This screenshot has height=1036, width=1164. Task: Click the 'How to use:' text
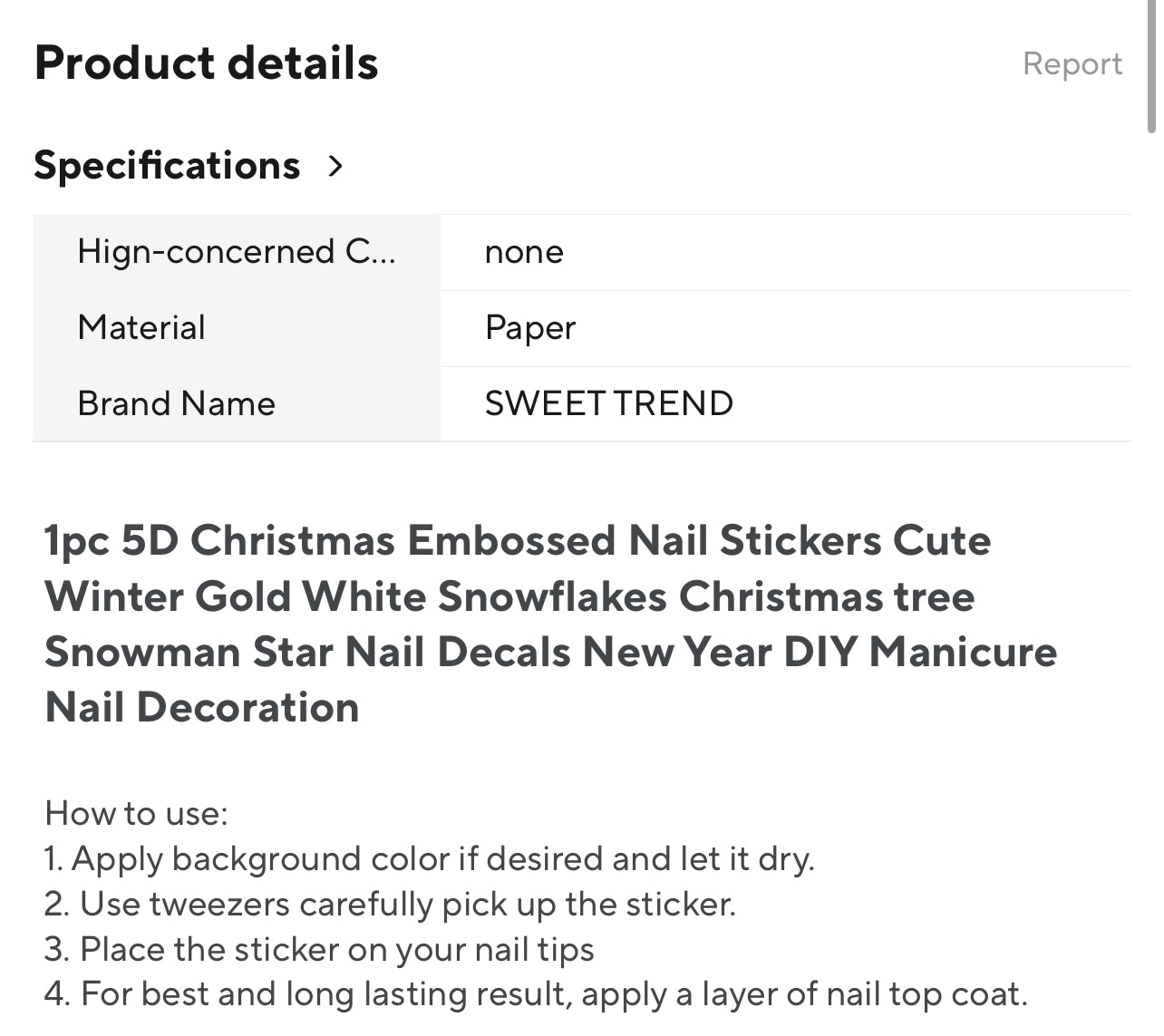[x=136, y=813]
